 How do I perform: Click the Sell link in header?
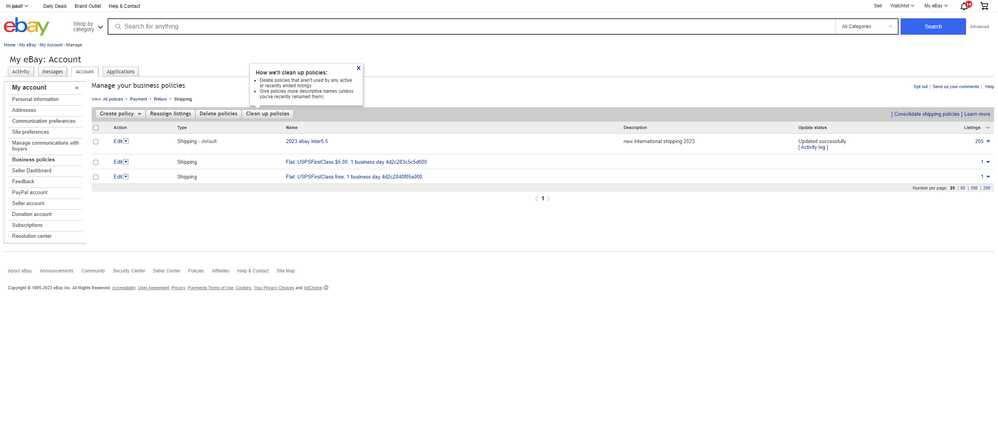point(878,6)
